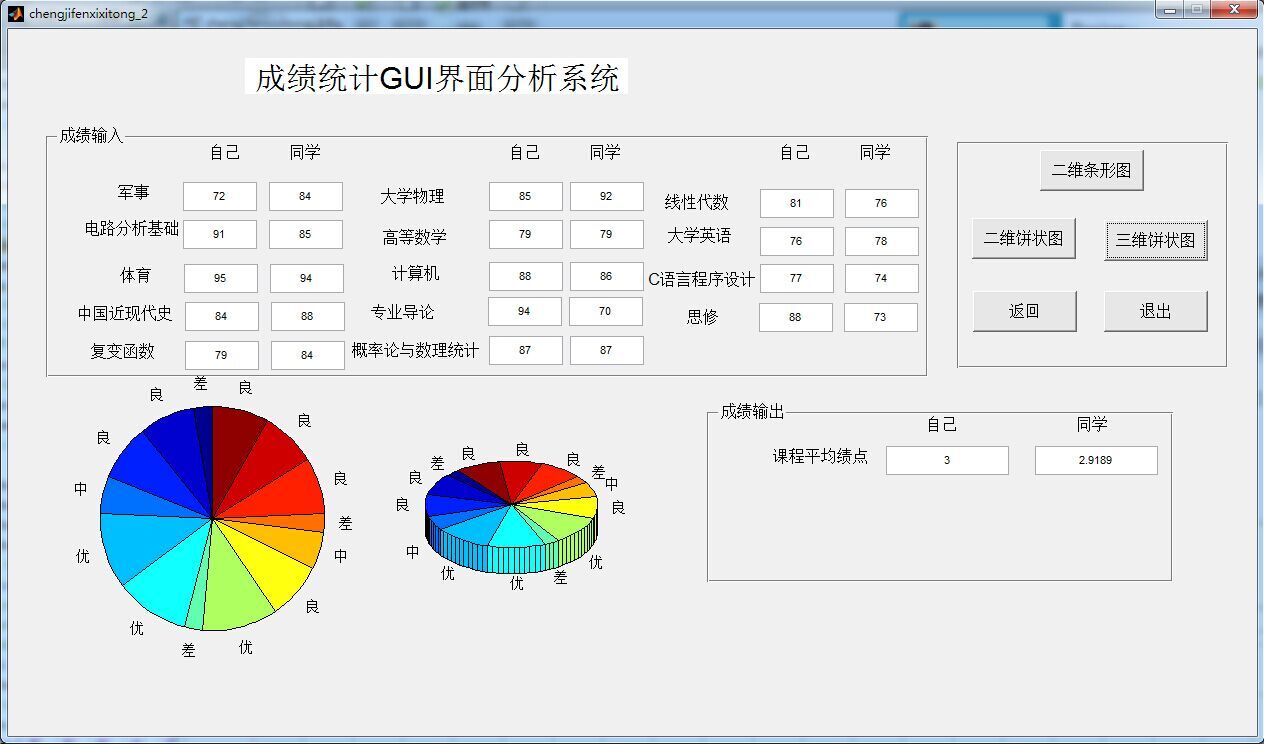Screen dimensions: 1264x744
Task: Click the 二维条形图 button
Action: tap(1091, 170)
